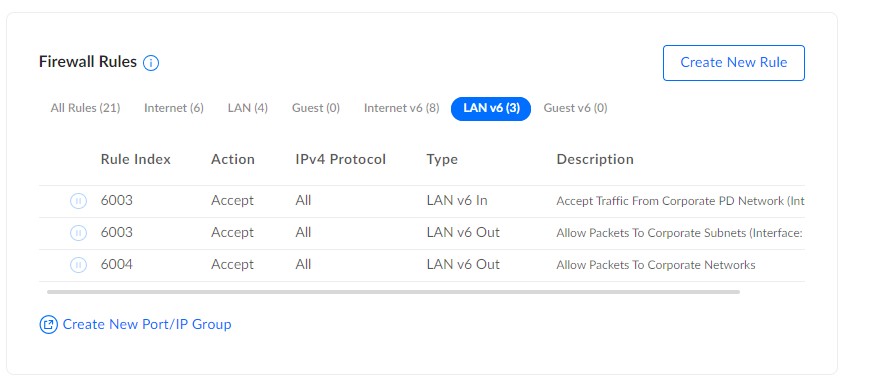Click the external link icon beside Create New Port/IP Group
The image size is (870, 392).
(48, 324)
